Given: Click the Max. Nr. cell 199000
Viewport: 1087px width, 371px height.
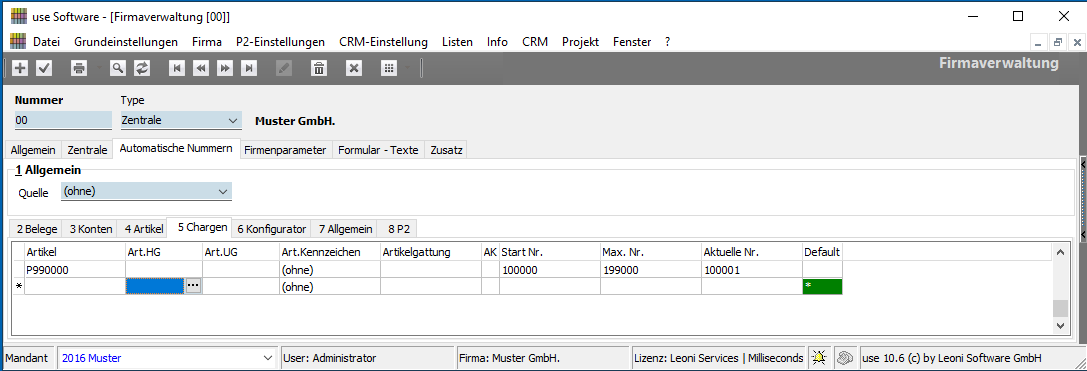Looking at the screenshot, I should click(651, 270).
